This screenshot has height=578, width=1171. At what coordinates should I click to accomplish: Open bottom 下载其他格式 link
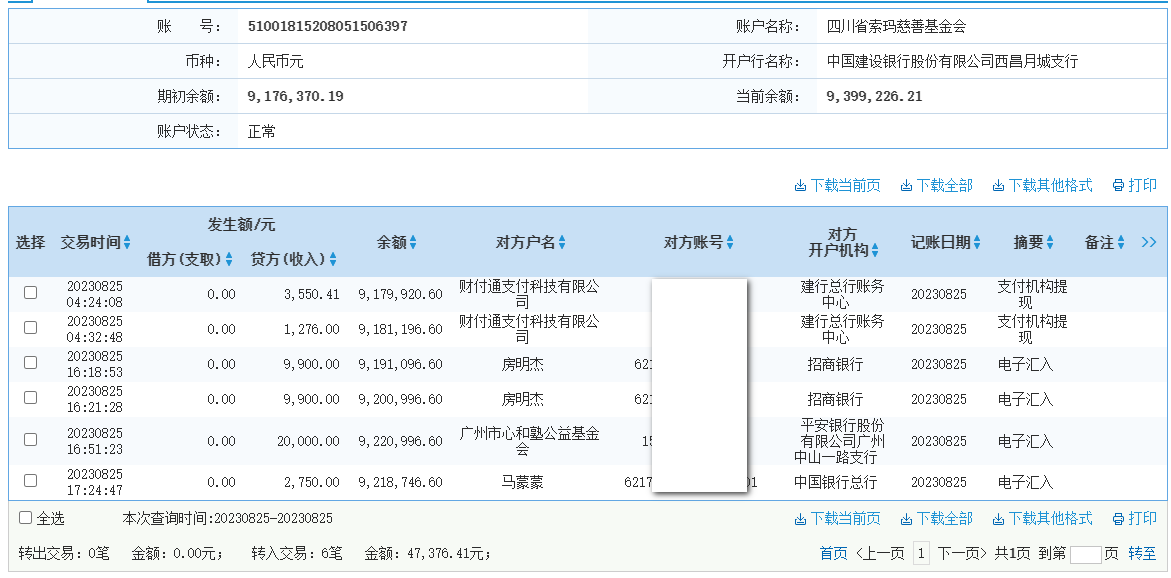tap(1042, 518)
